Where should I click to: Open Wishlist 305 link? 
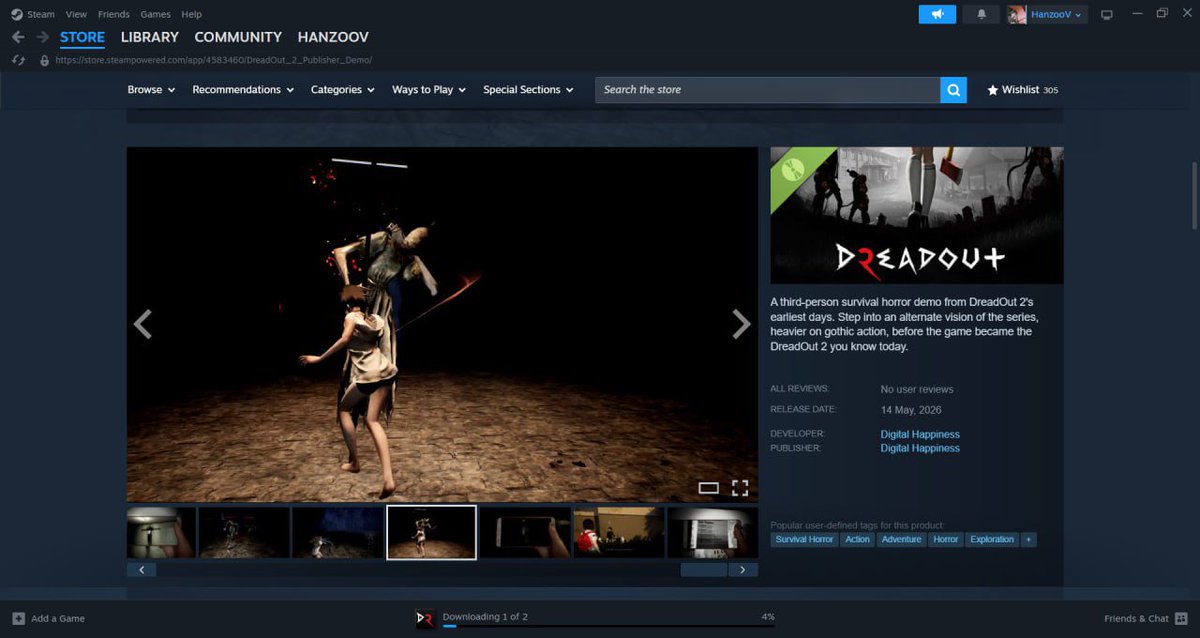1022,90
